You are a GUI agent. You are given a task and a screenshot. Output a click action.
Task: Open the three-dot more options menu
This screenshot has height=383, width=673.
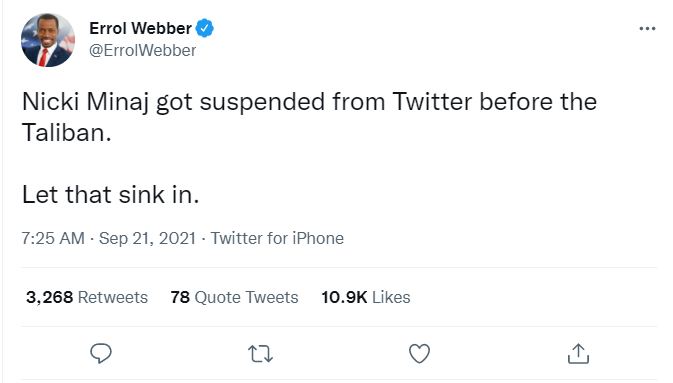coord(647,28)
